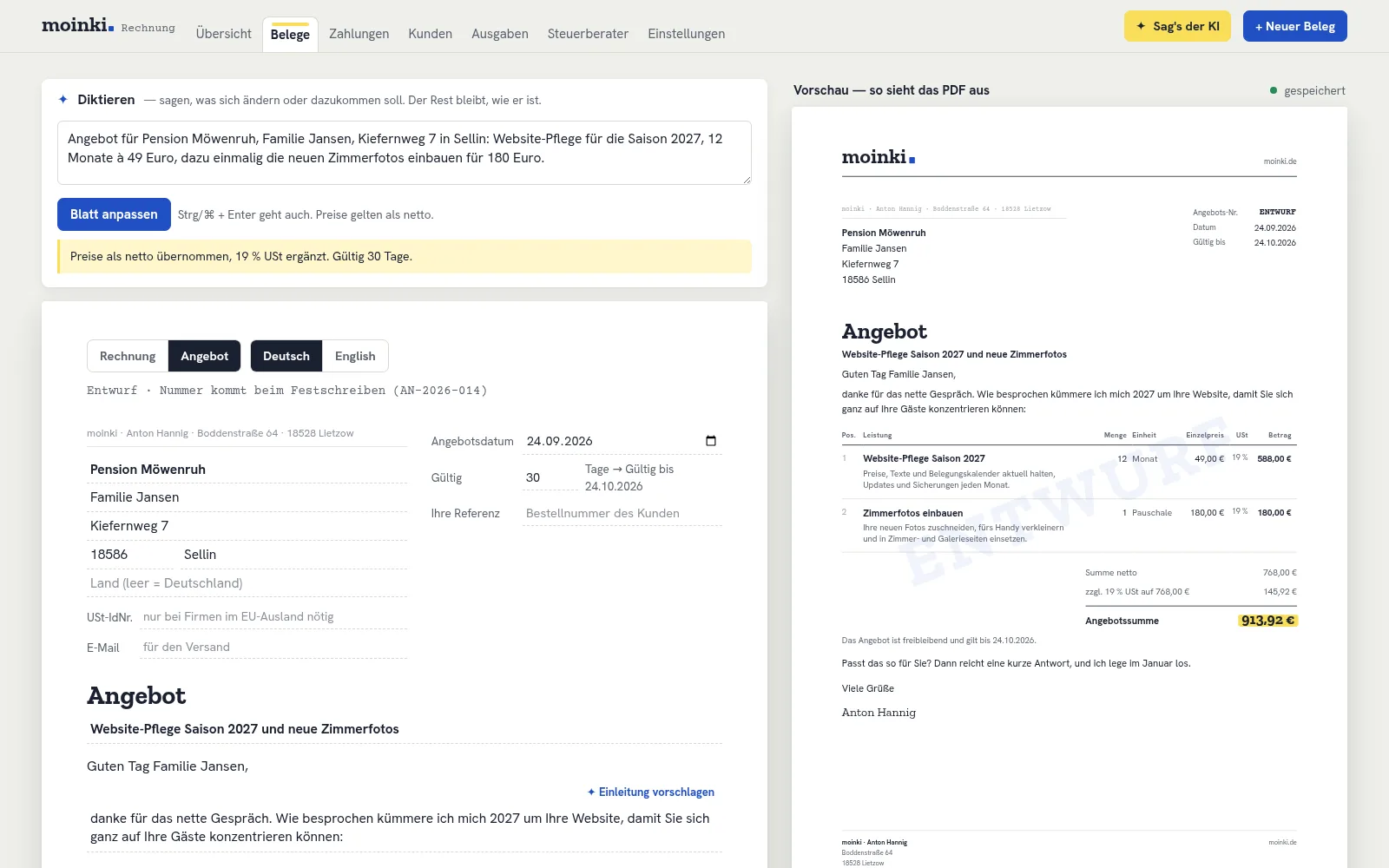Screen dimensions: 1389x868
Task: Focus the Land country field
Action: tap(247, 583)
